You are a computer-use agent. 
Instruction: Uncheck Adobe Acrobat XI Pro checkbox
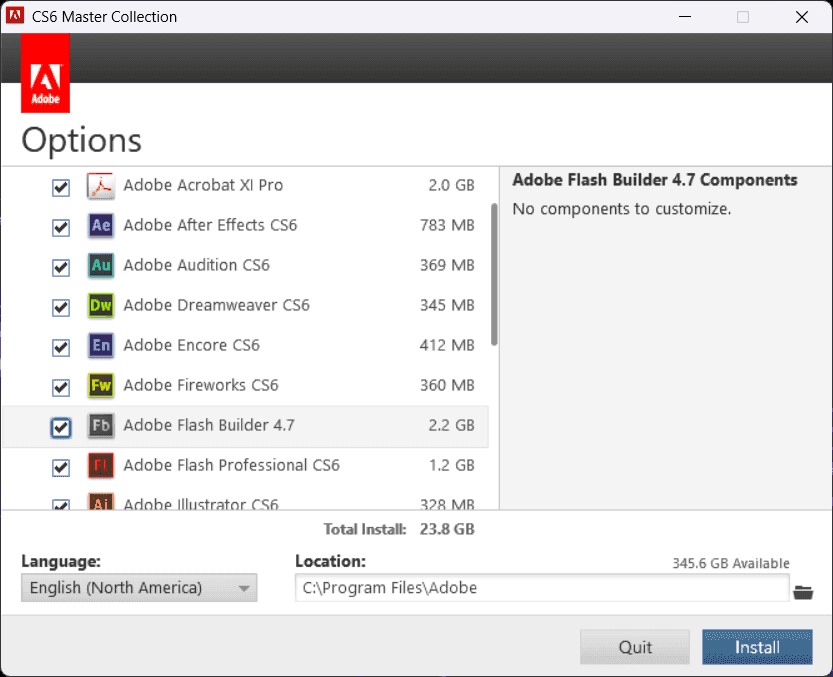[61, 188]
